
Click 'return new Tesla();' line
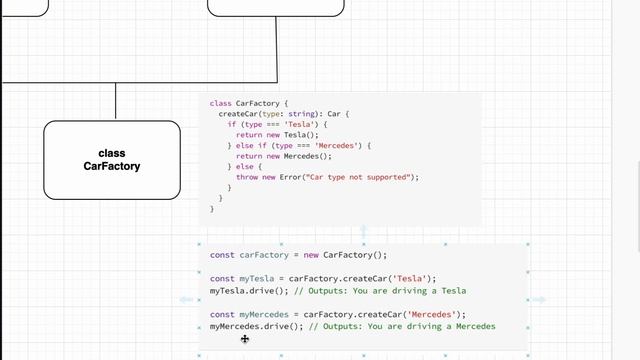pyautogui.click(x=277, y=135)
